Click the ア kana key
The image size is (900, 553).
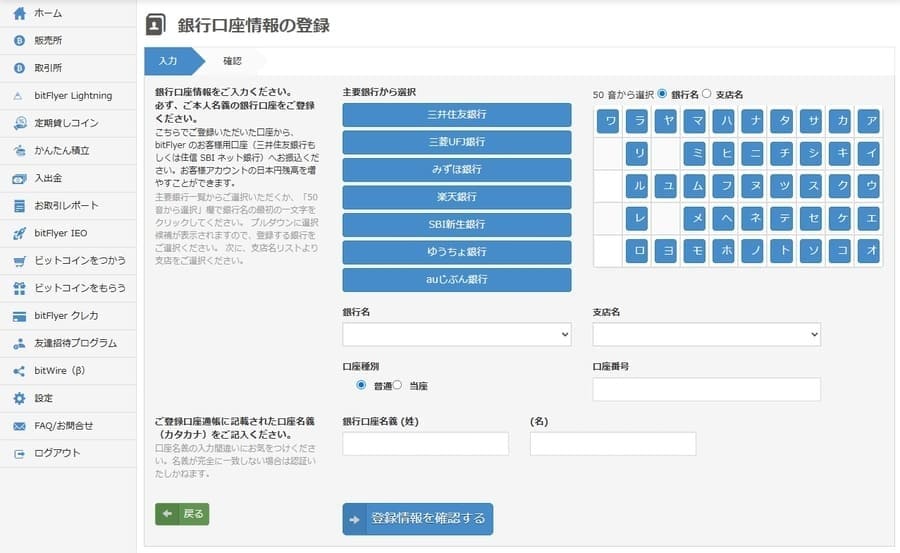pos(869,121)
